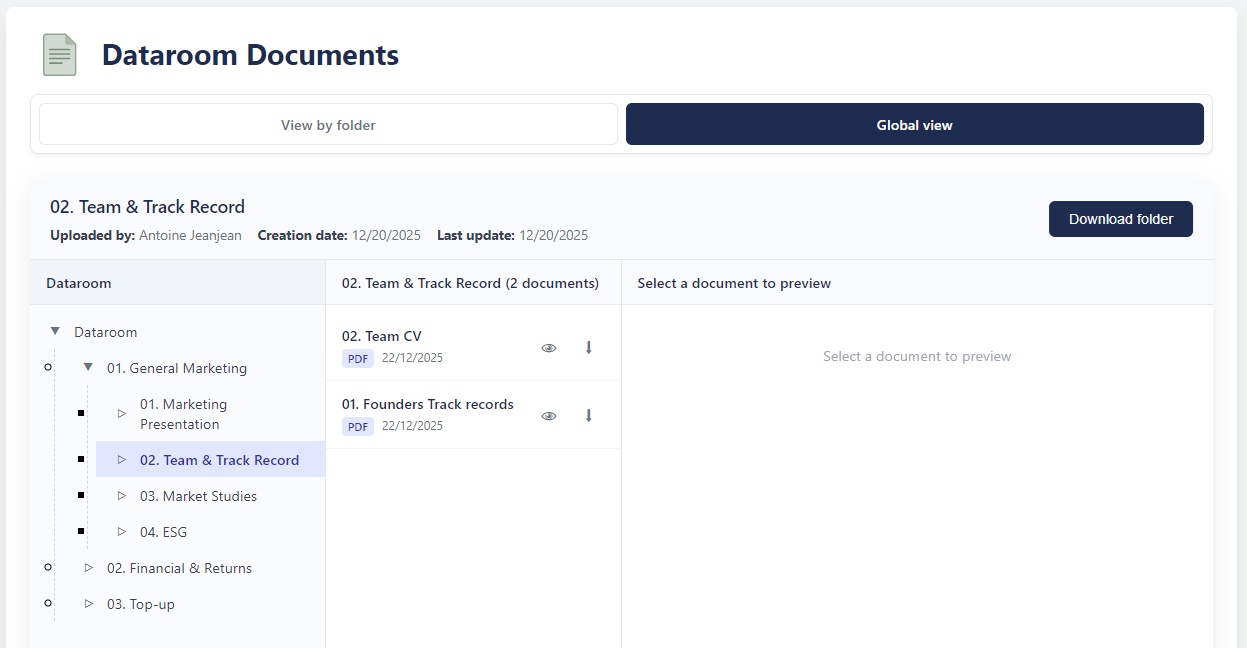
Task: Expand the 03. Top-up folder
Action: coord(88,604)
